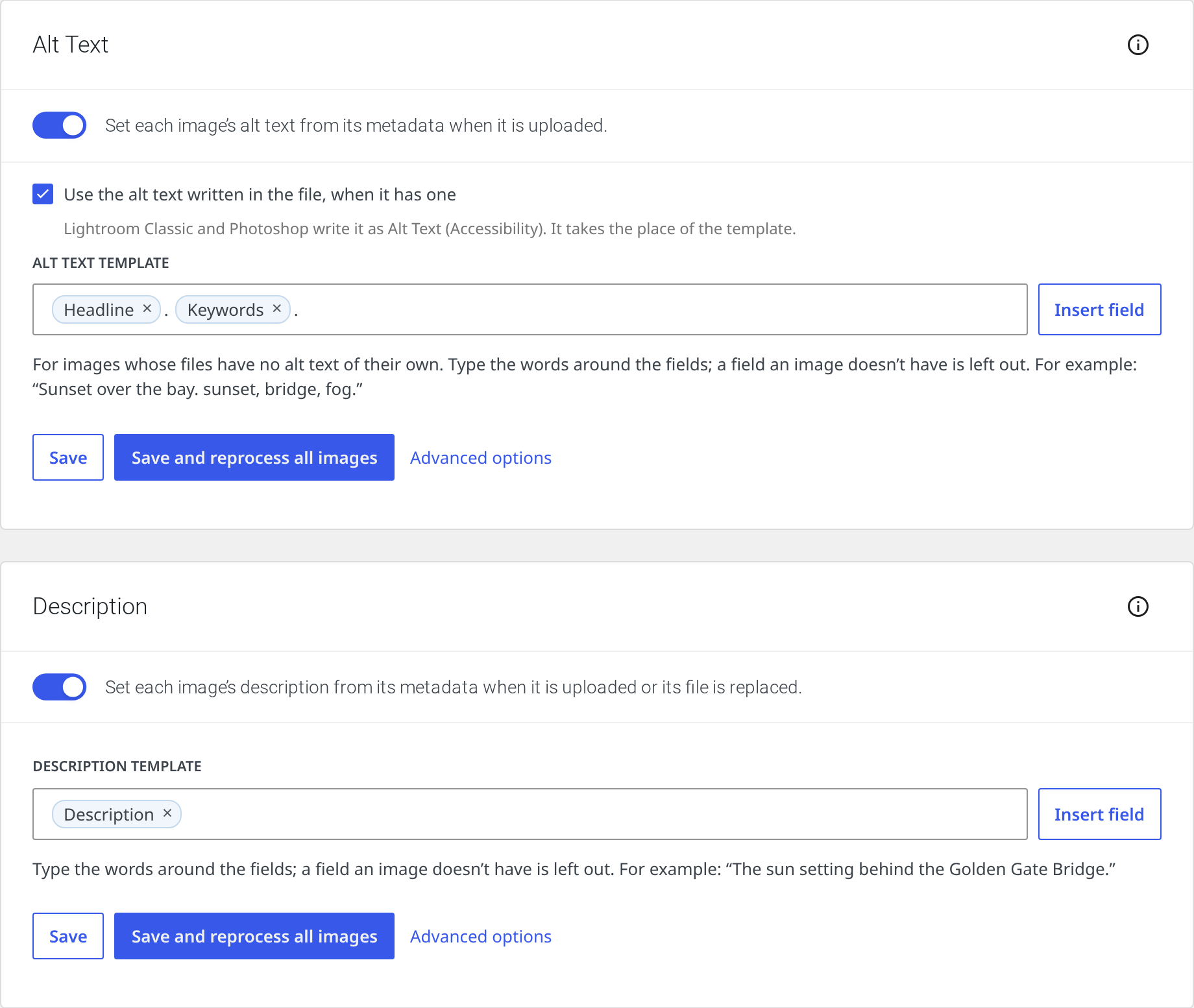Click the 'DESCRIPTION TEMPLATE' label
Viewport: 1194px width, 1008px height.
pyautogui.click(x=117, y=766)
